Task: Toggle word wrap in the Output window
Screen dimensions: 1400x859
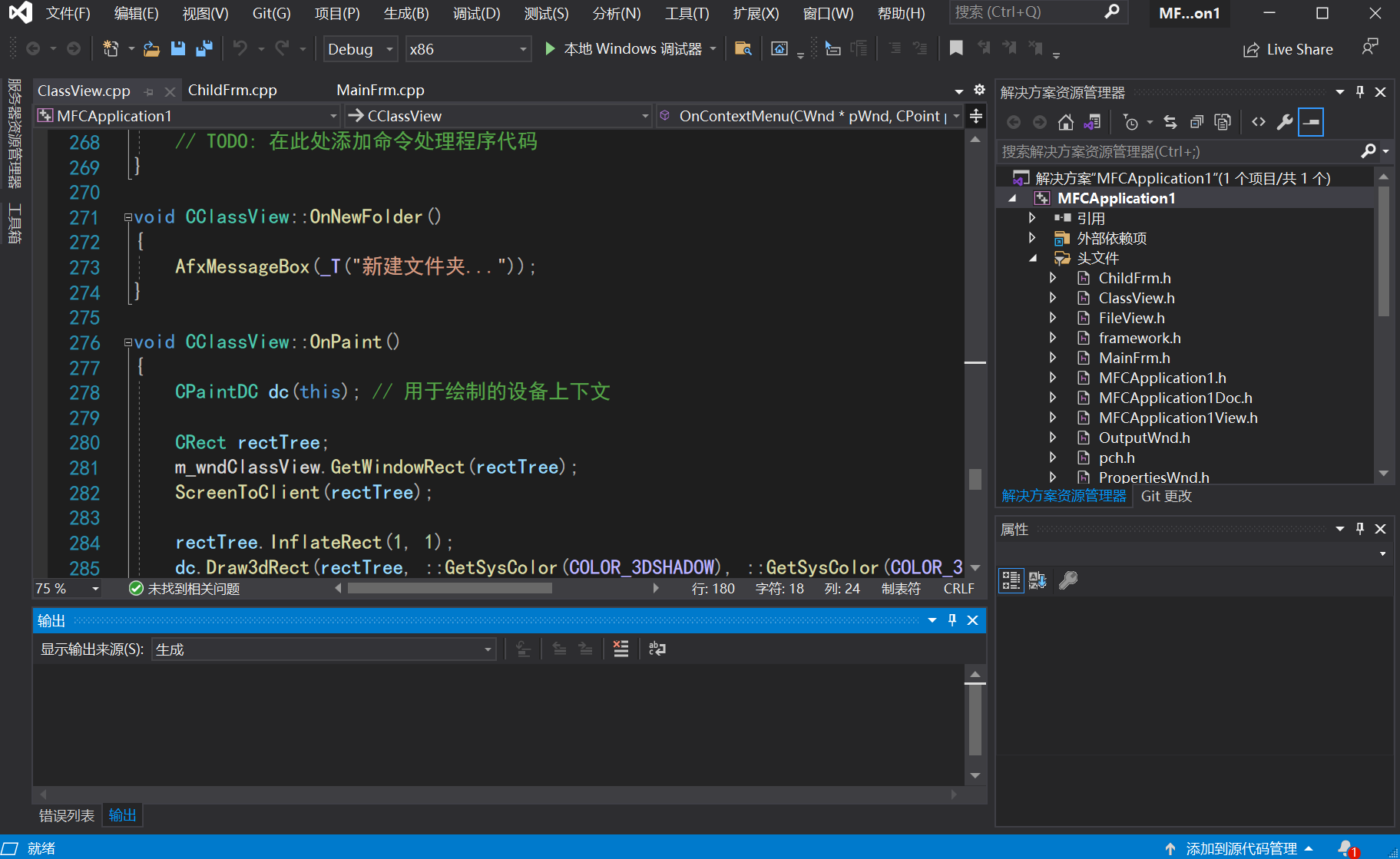Action: tap(657, 649)
